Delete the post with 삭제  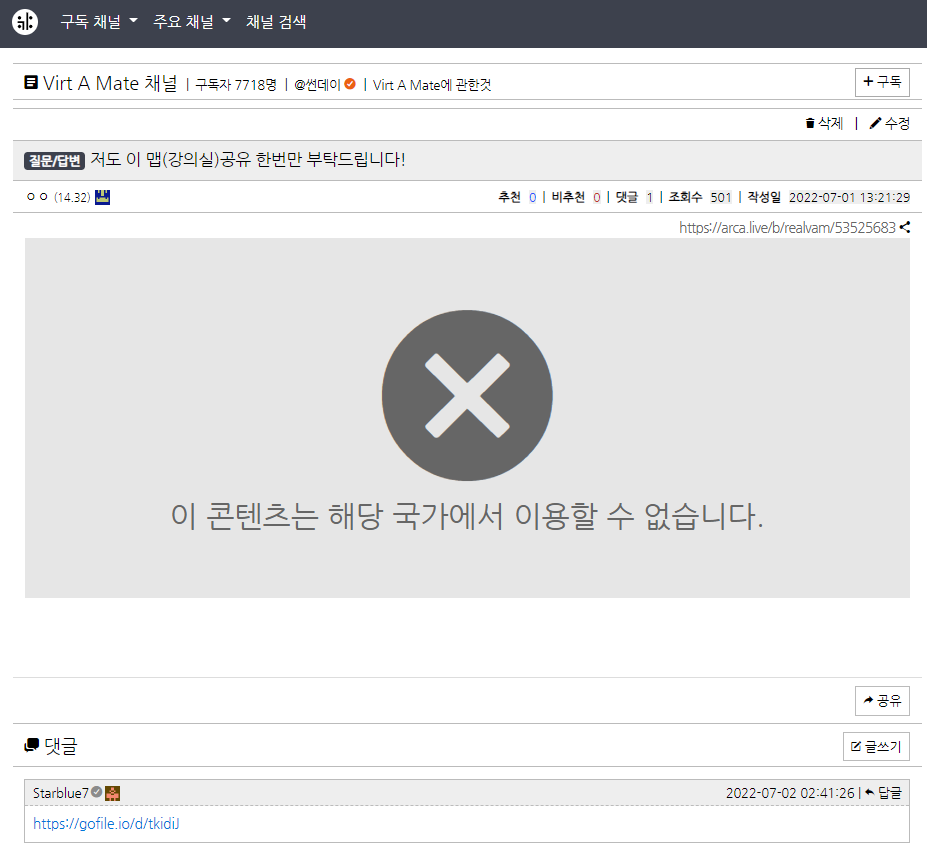(x=824, y=123)
